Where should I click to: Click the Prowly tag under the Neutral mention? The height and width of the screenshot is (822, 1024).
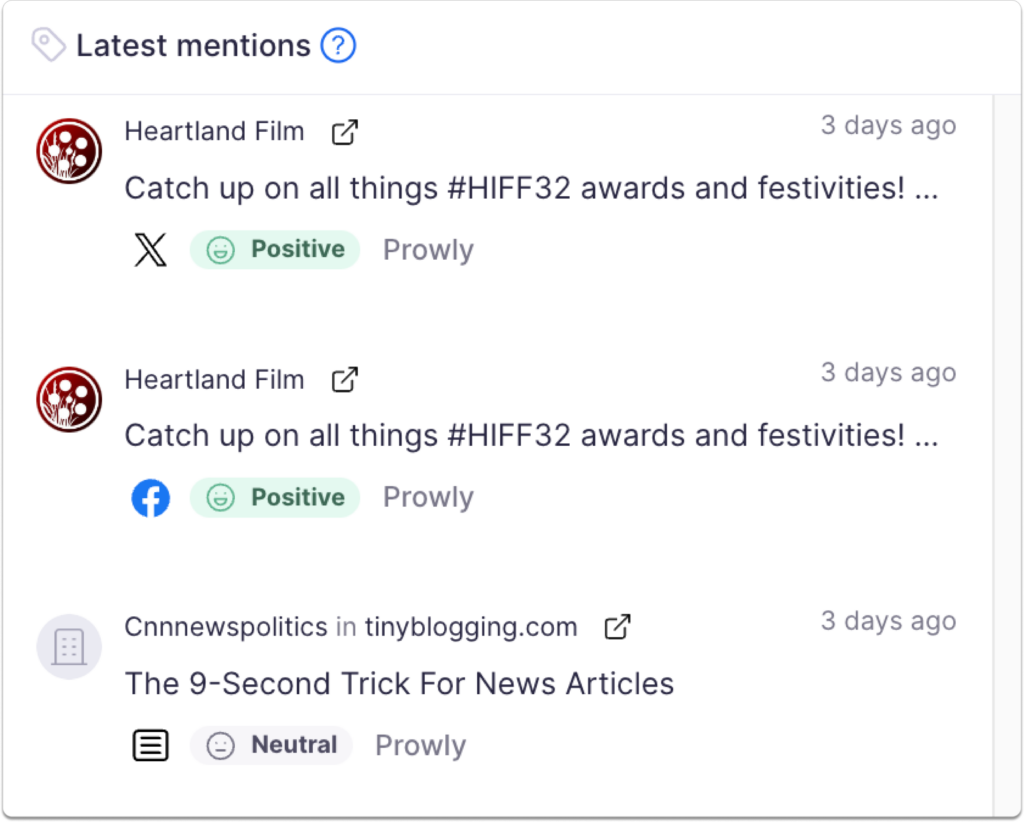point(420,746)
